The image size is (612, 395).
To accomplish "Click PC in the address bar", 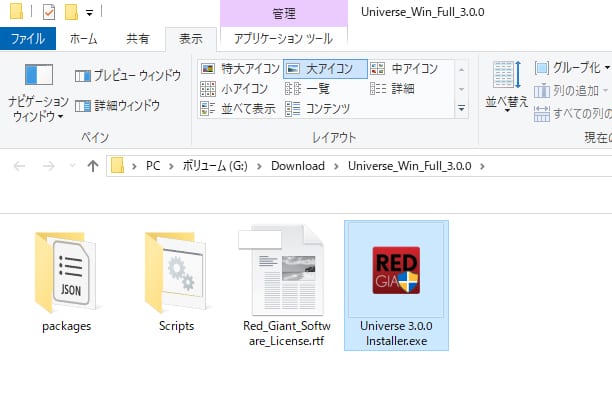I will pyautogui.click(x=153, y=166).
